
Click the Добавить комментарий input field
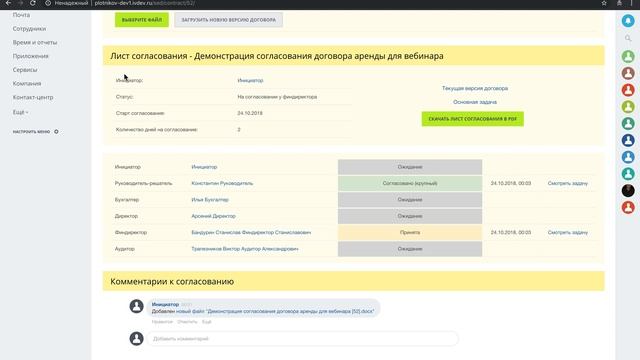point(302,338)
